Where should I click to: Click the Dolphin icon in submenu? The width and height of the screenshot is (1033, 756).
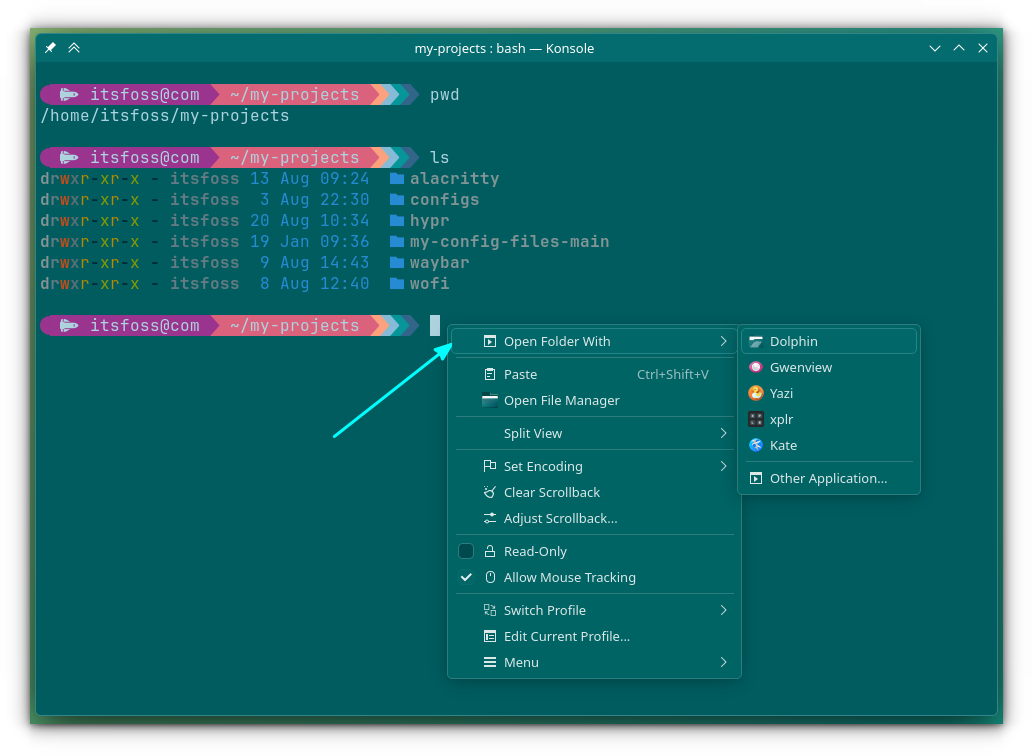pos(756,342)
